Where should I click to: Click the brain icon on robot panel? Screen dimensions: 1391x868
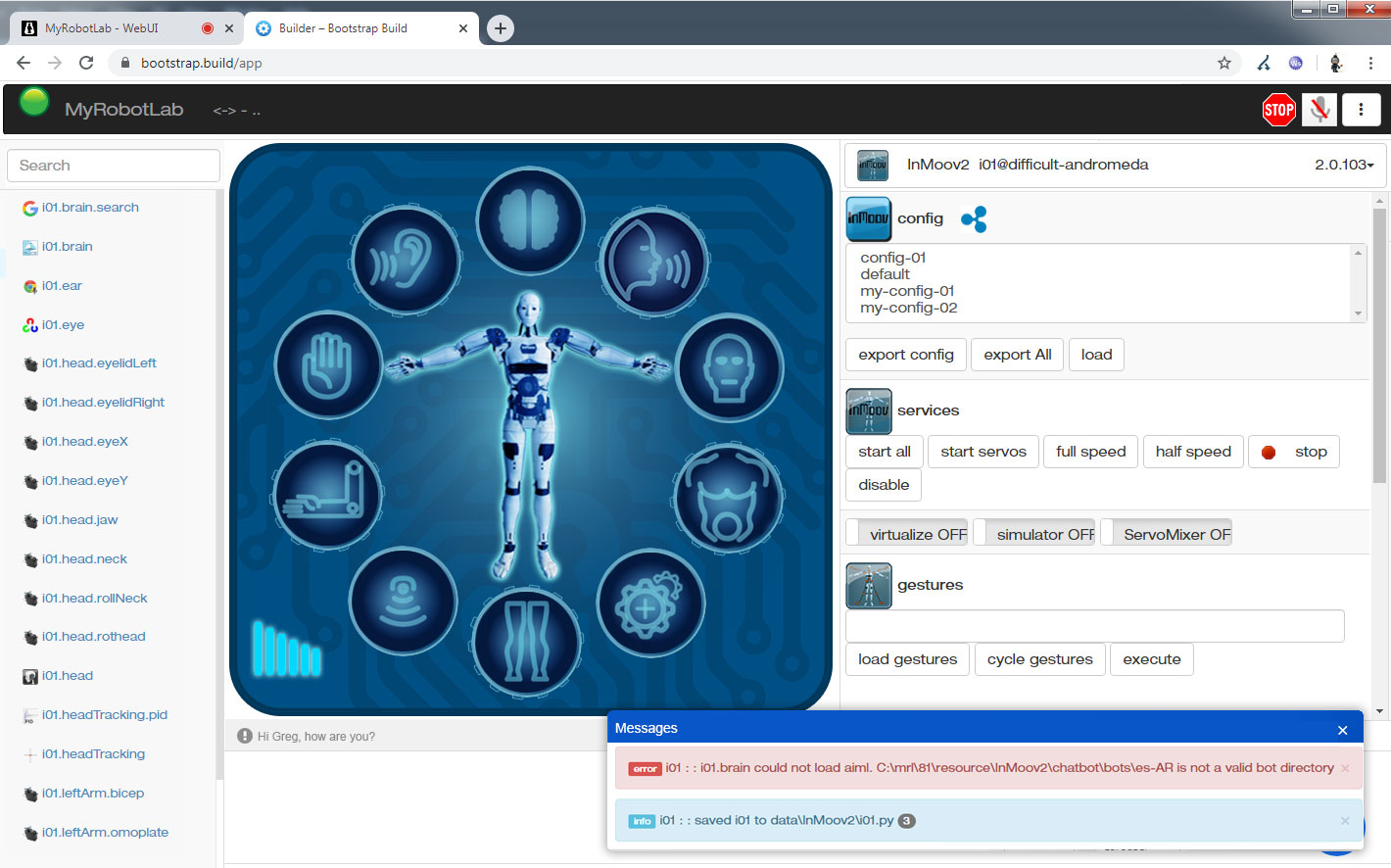click(530, 219)
